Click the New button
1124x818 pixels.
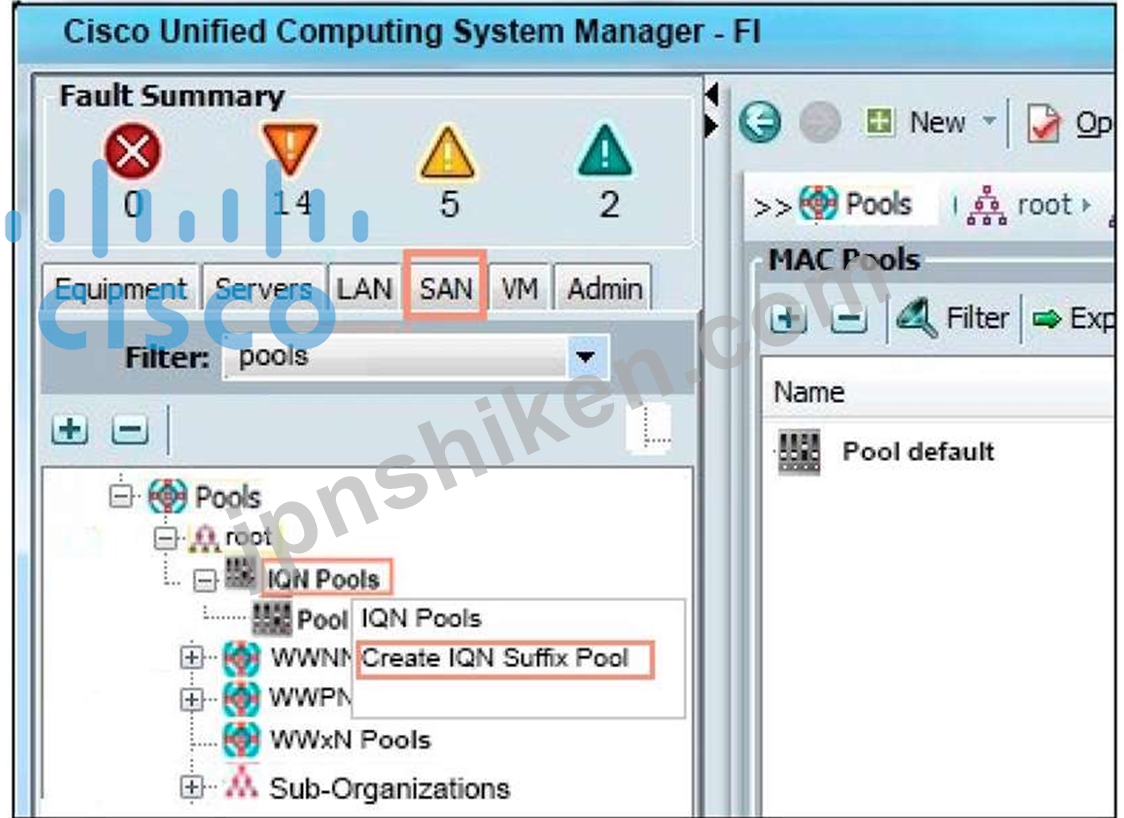[x=915, y=122]
